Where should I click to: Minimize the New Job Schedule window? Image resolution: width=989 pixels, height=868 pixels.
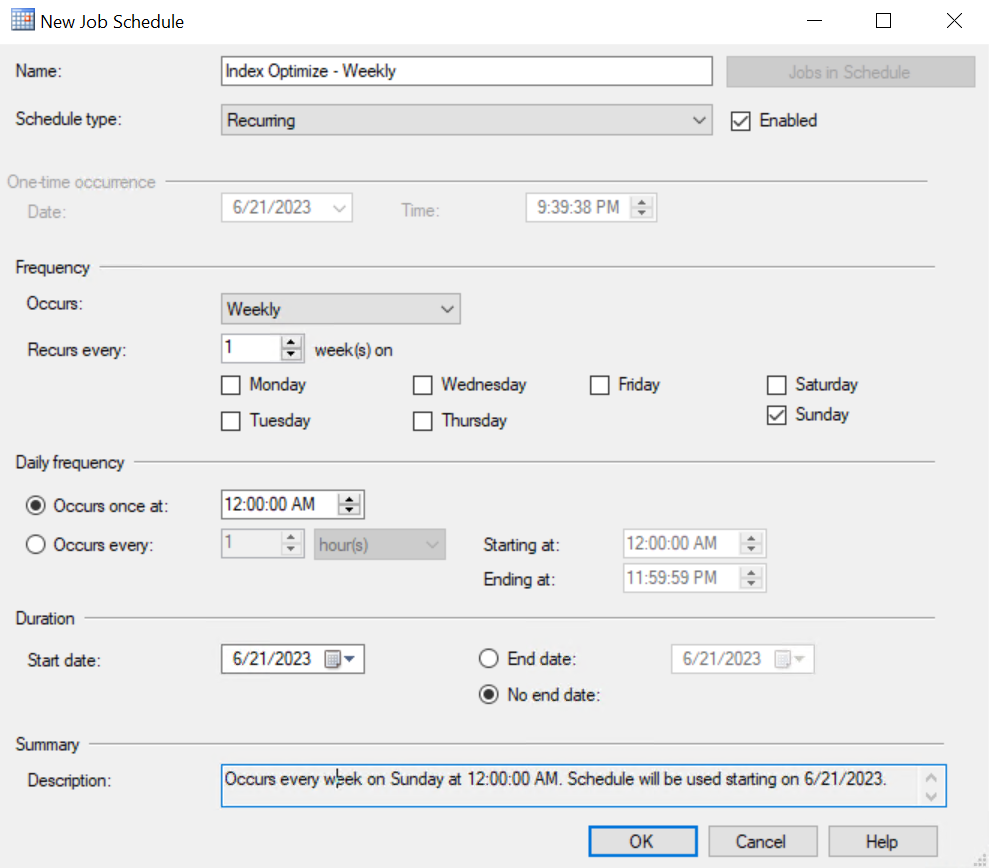[x=814, y=21]
